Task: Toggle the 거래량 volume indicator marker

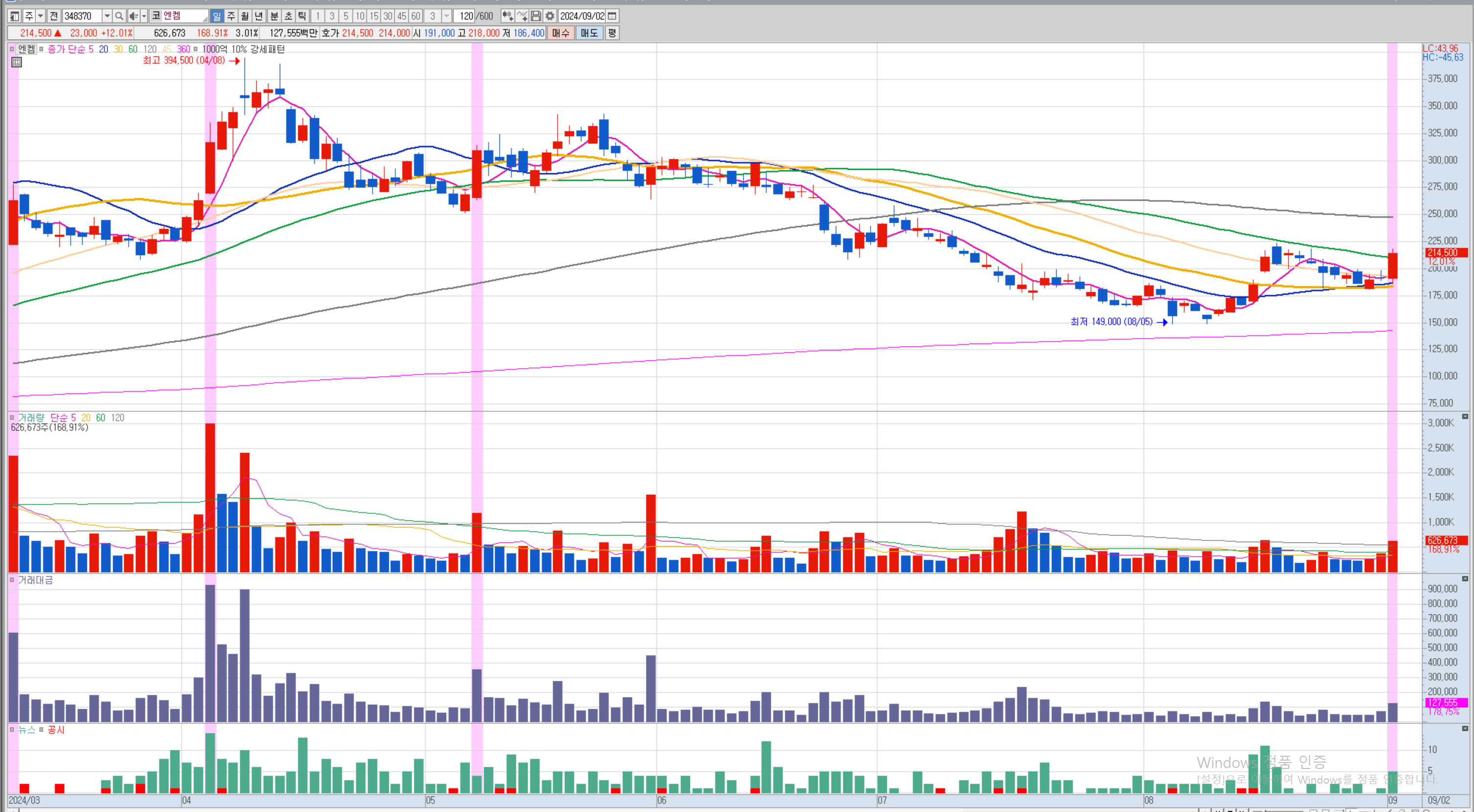Action: coord(11,418)
